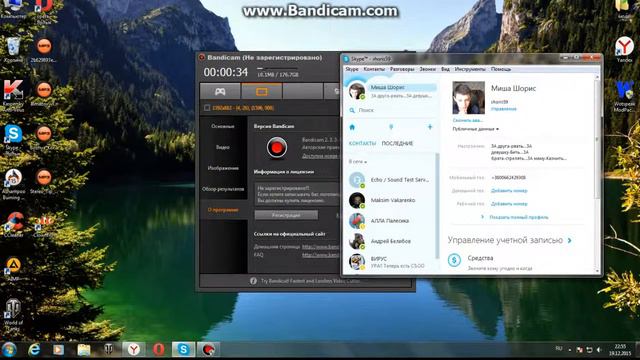Open Skype dial pad icon
The width and height of the screenshot is (640, 360).
pyautogui.click(x=391, y=127)
